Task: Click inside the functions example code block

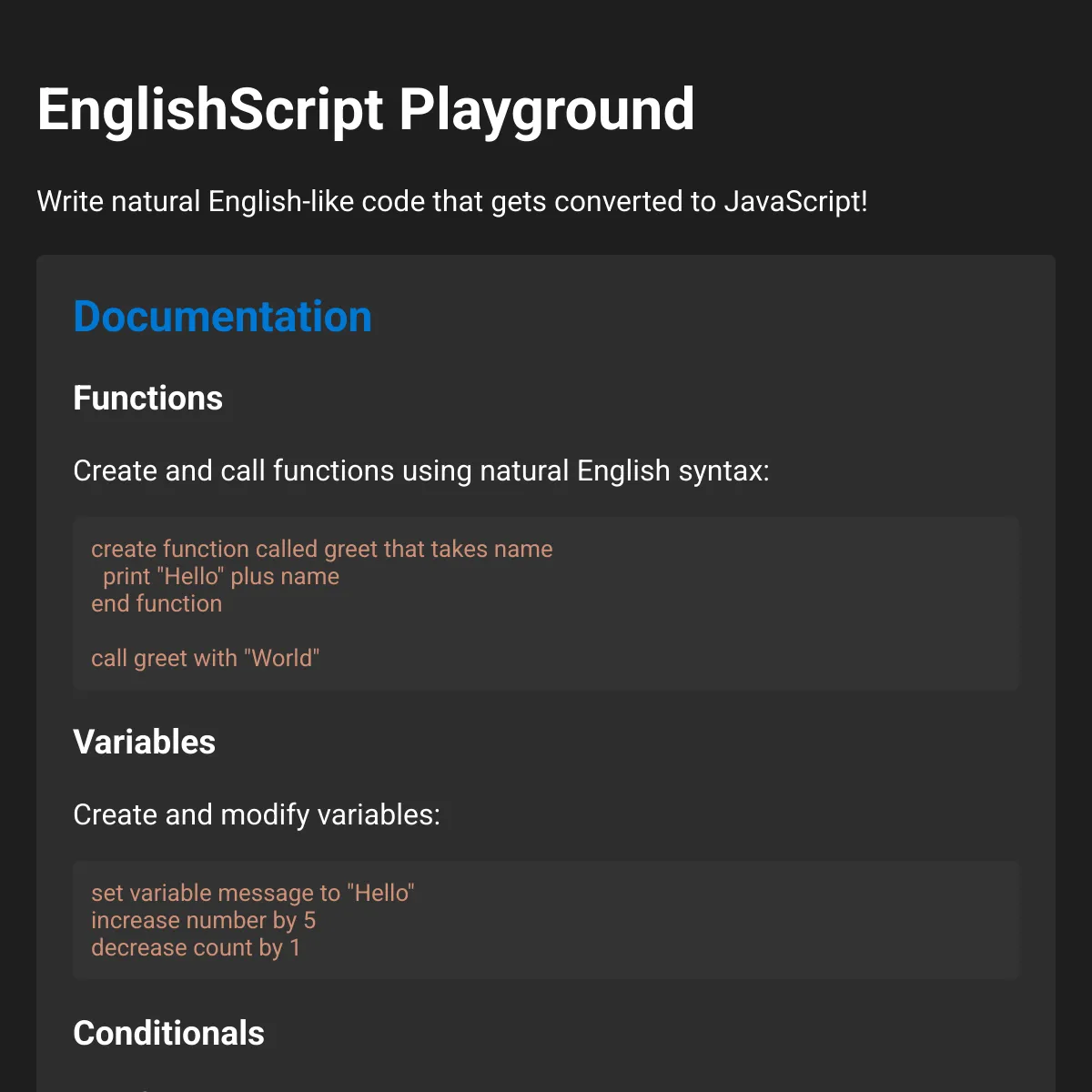Action: (546, 603)
